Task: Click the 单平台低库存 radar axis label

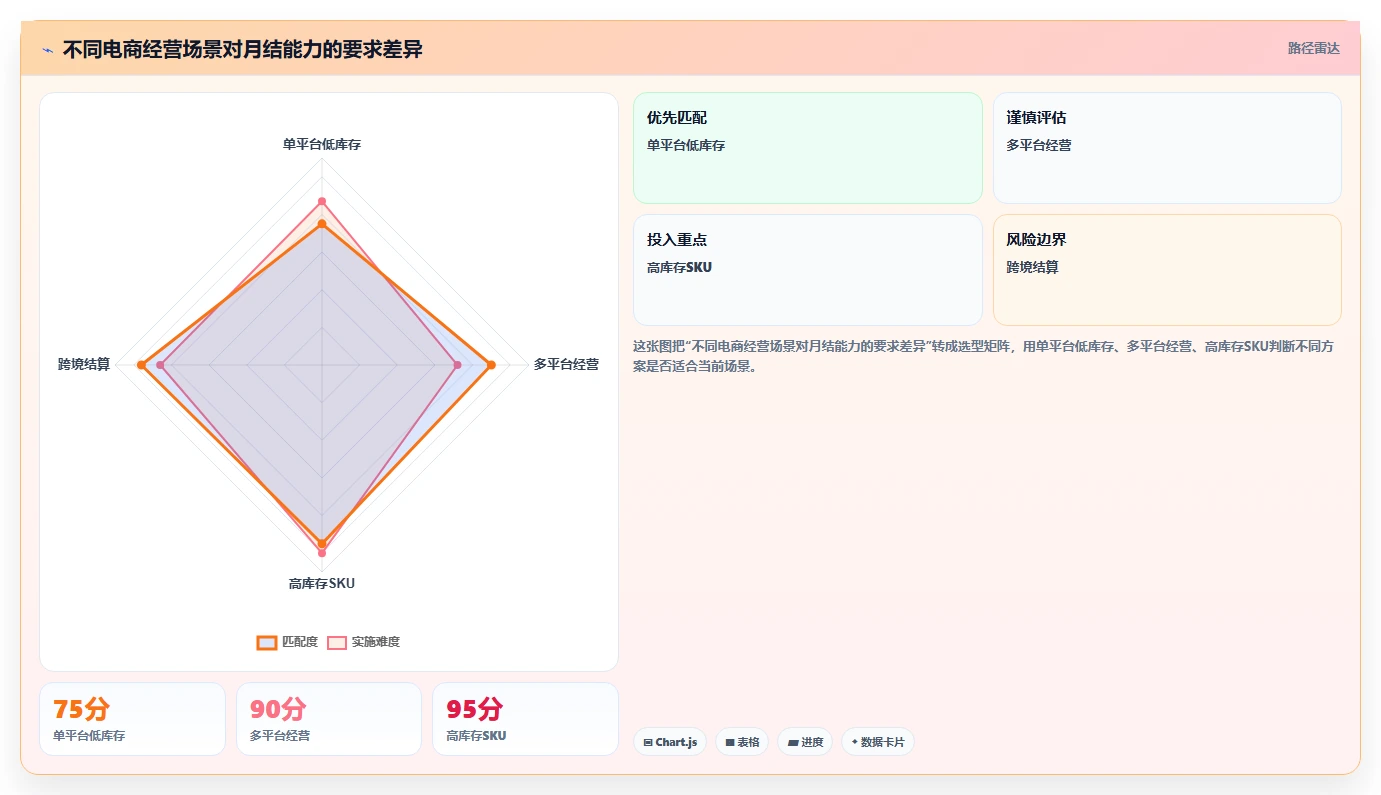Action: tap(322, 144)
